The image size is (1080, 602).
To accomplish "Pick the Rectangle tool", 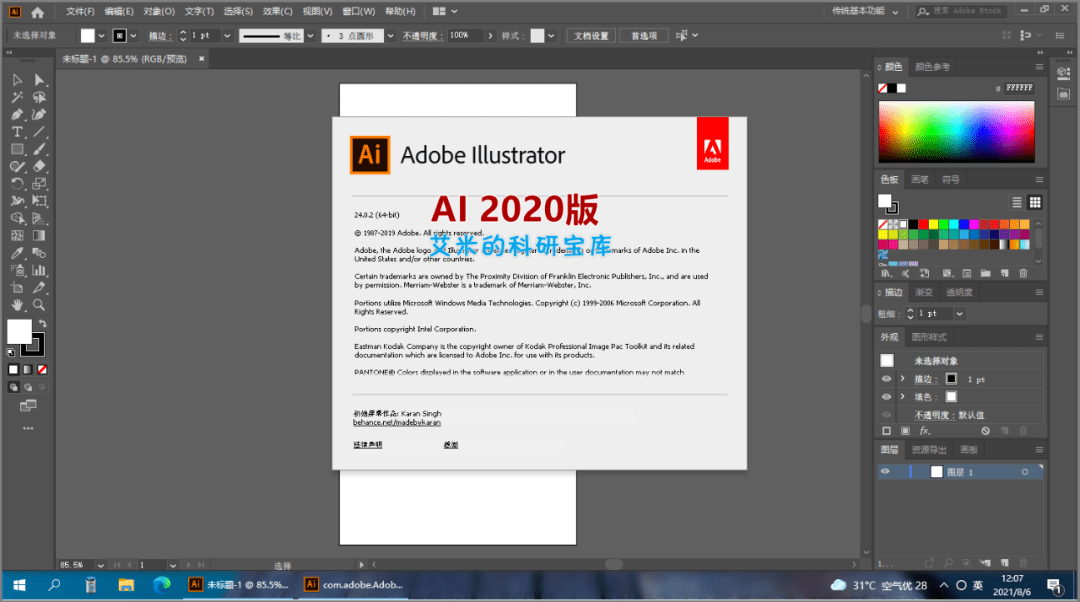I will click(17, 149).
